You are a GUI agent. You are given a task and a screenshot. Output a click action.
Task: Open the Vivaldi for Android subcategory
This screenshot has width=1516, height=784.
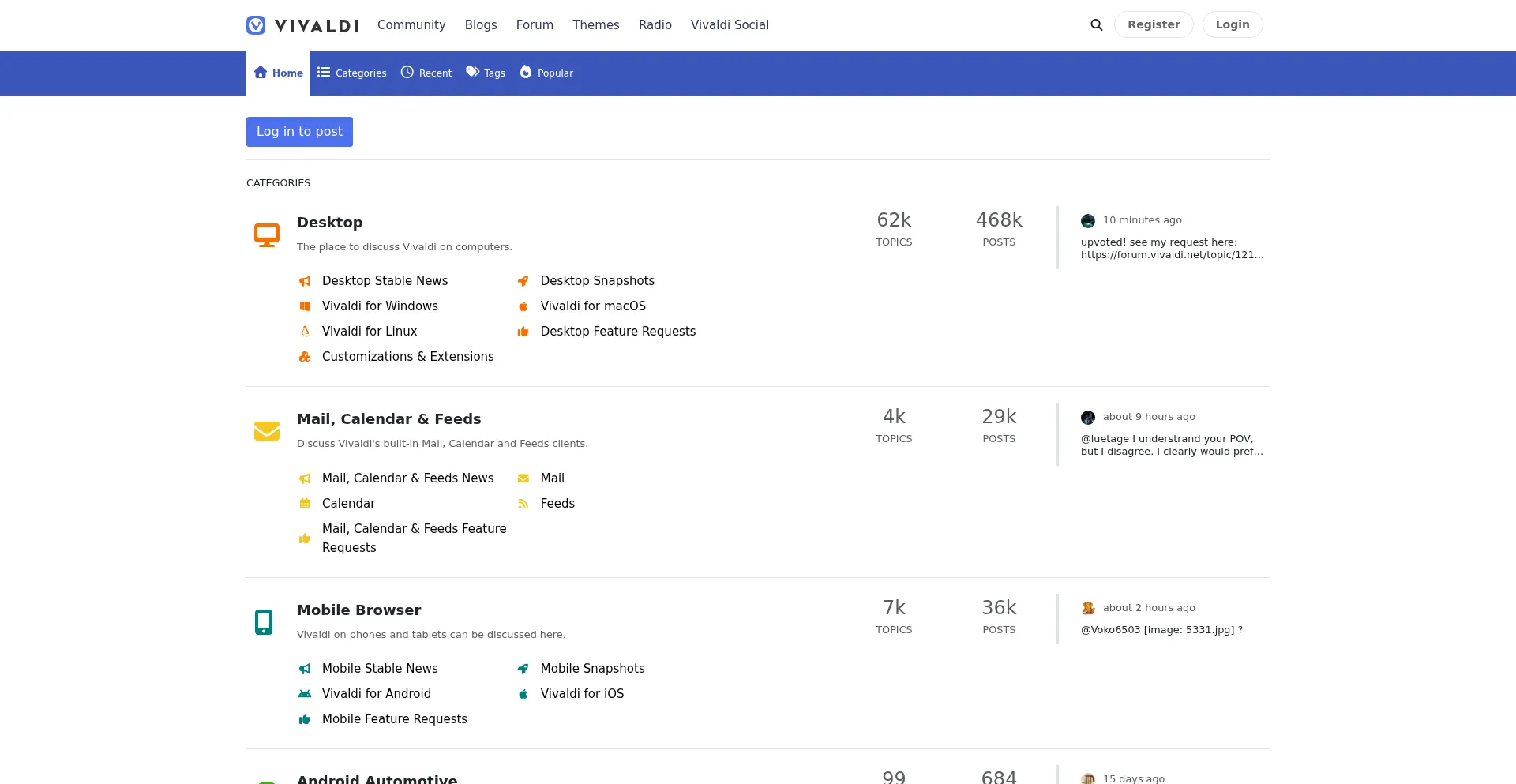click(x=377, y=694)
